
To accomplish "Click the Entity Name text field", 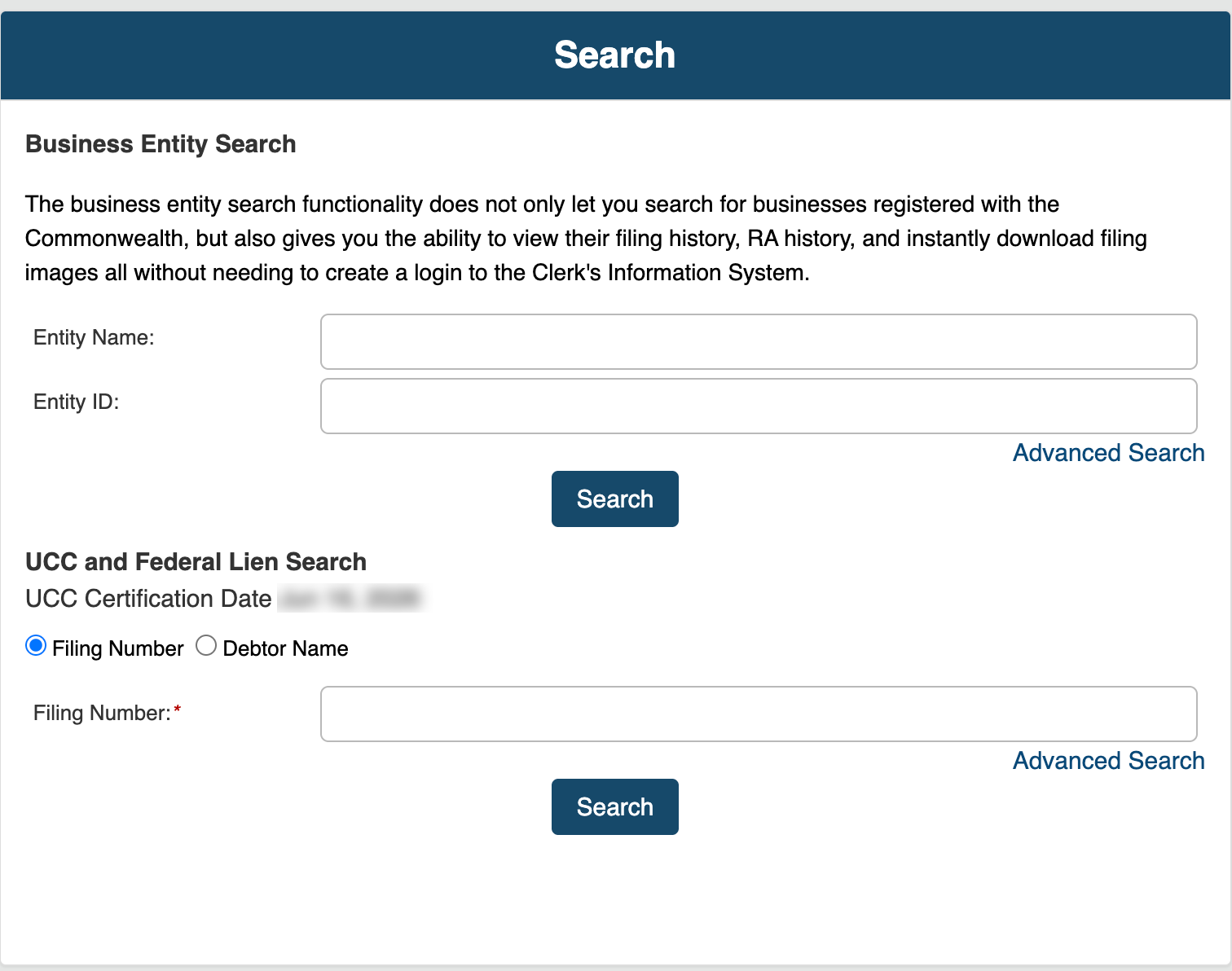I will (759, 341).
